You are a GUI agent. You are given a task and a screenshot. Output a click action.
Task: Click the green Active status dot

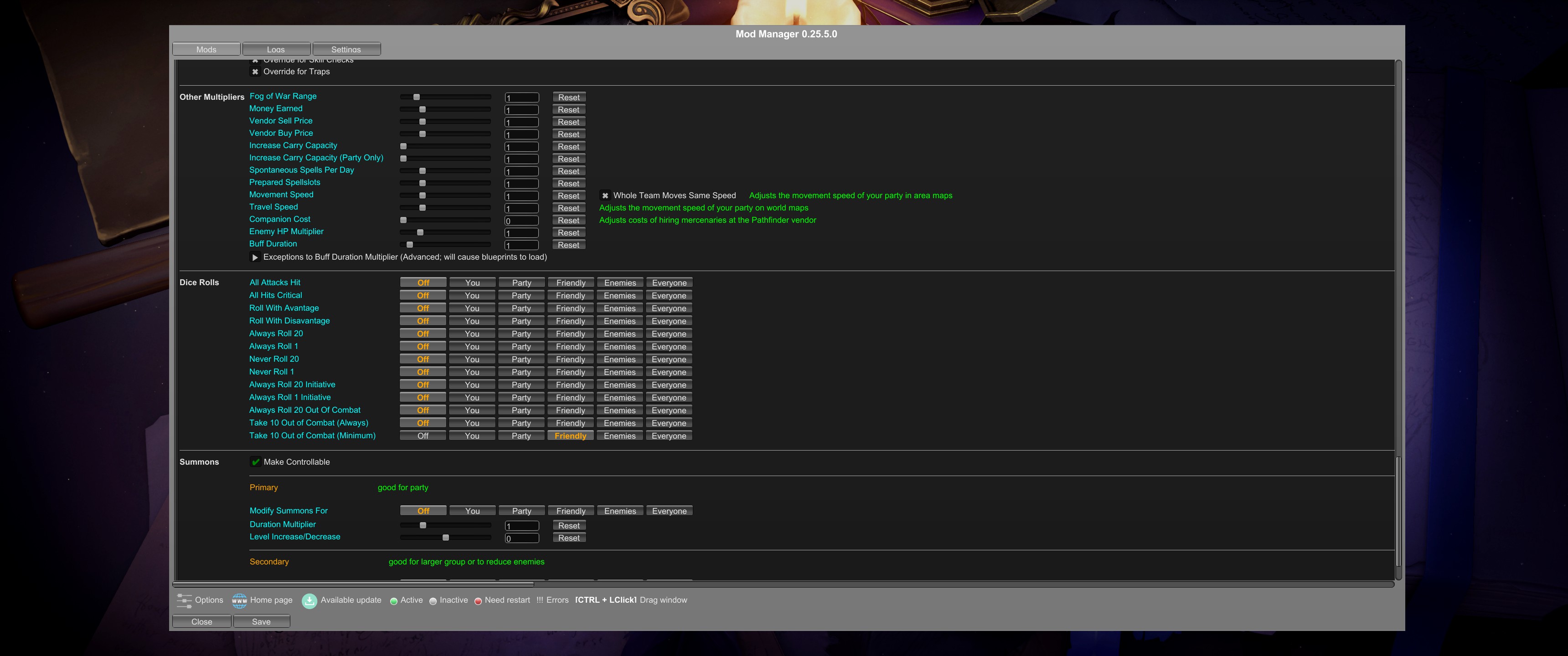[394, 601]
